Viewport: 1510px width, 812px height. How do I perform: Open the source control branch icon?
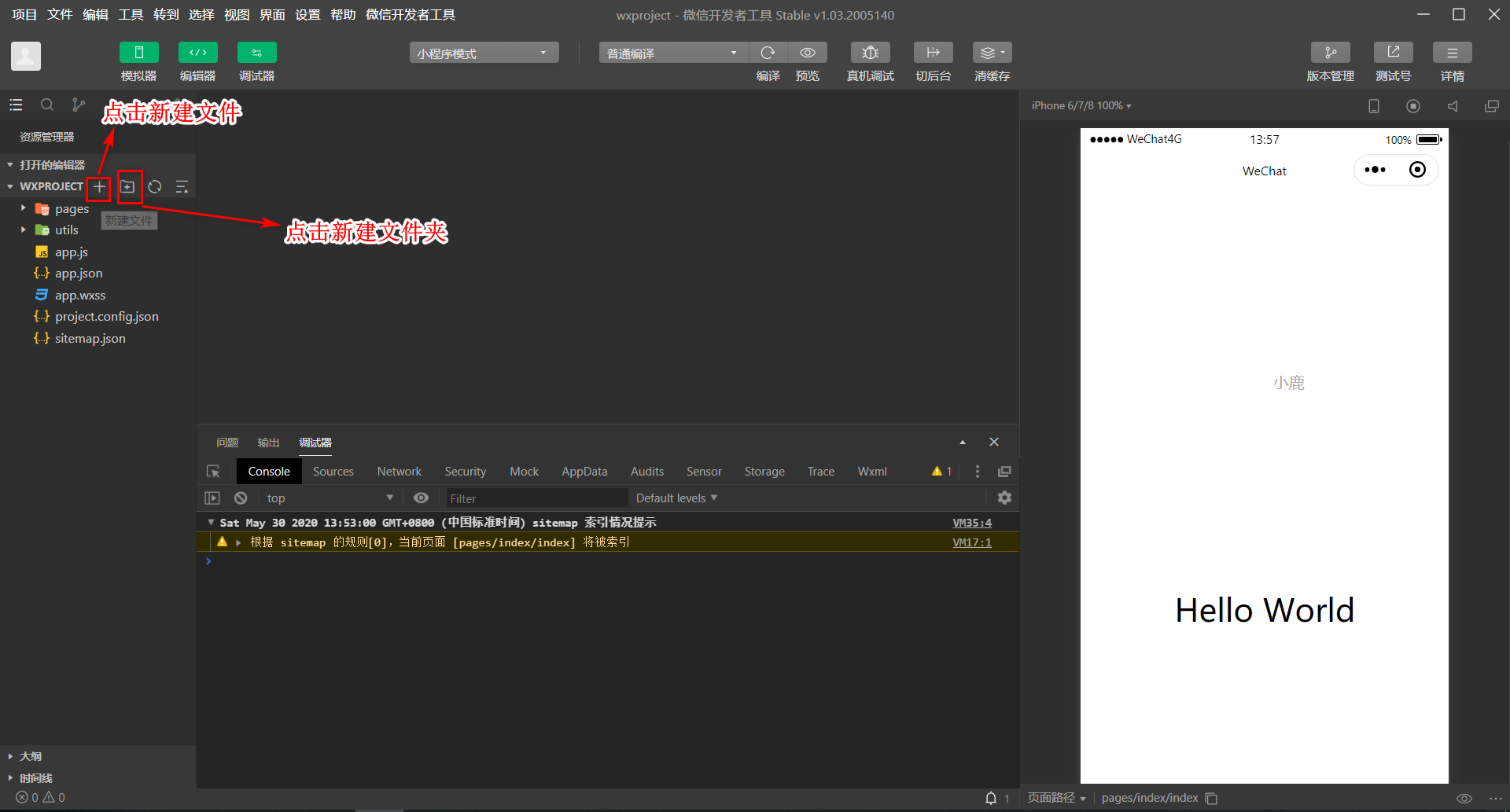coord(78,105)
